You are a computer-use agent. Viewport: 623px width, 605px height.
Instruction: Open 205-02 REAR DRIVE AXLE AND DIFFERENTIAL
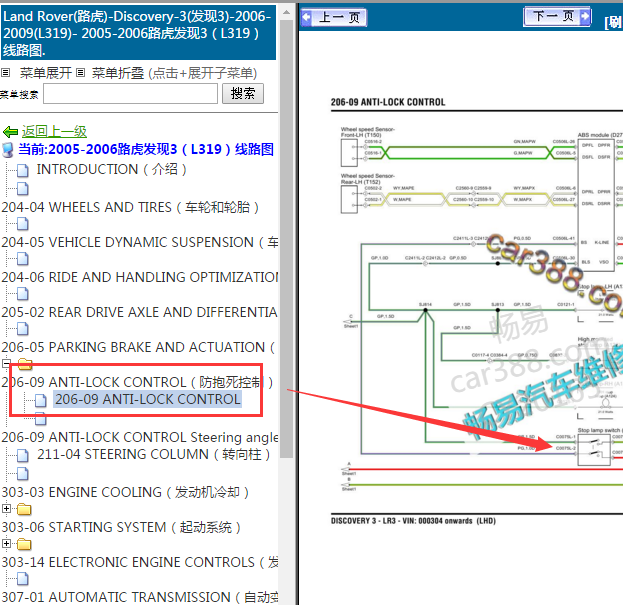[139, 312]
